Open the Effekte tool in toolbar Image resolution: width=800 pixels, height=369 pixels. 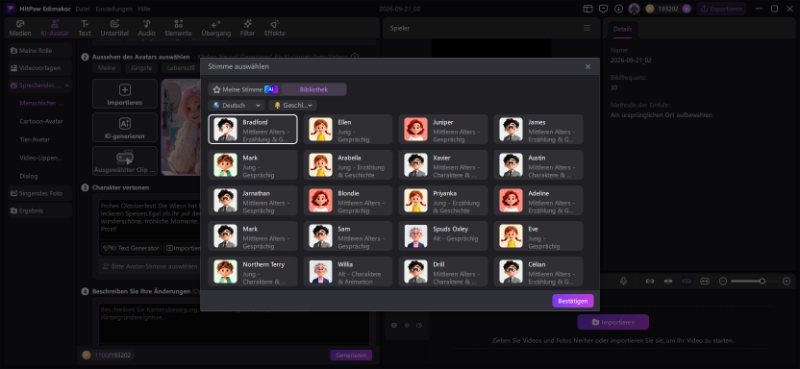pos(274,28)
